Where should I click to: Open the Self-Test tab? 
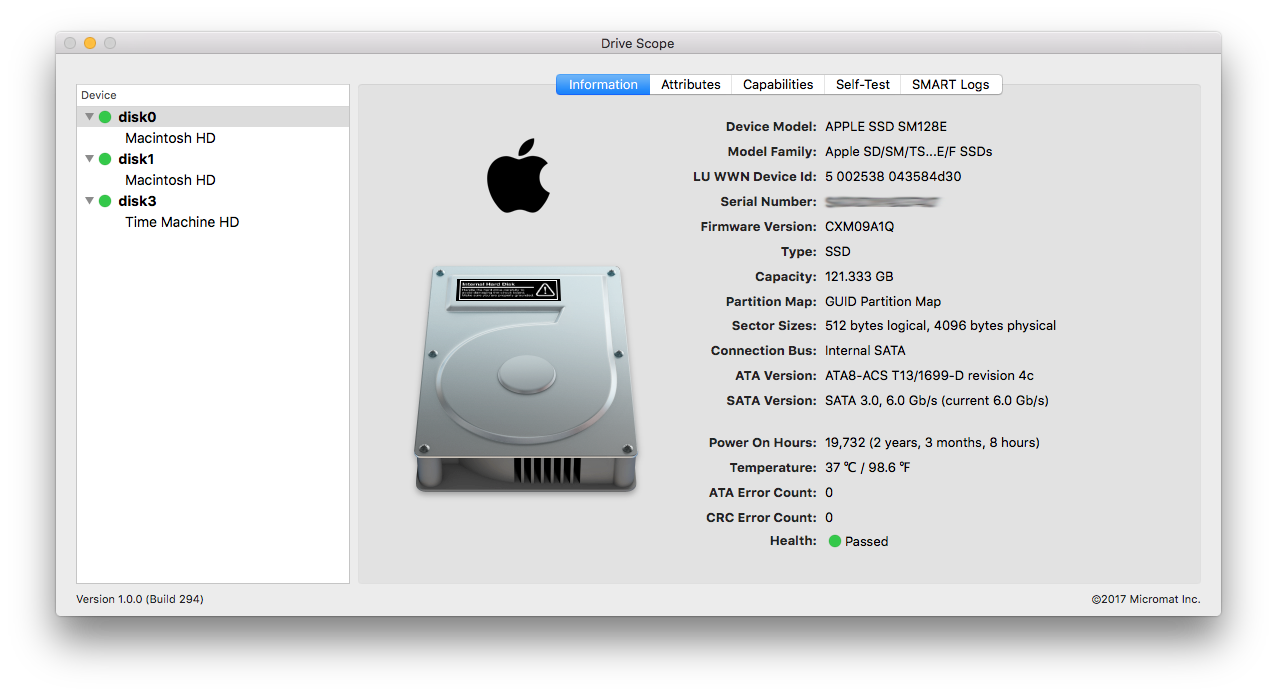click(x=863, y=85)
